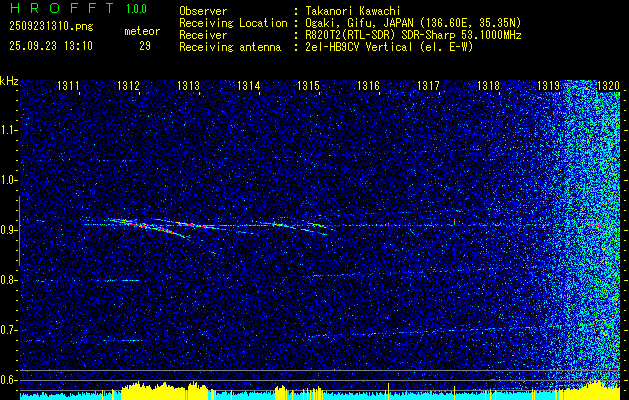Click the 1311 time axis marker
The image size is (629, 400).
coord(68,85)
